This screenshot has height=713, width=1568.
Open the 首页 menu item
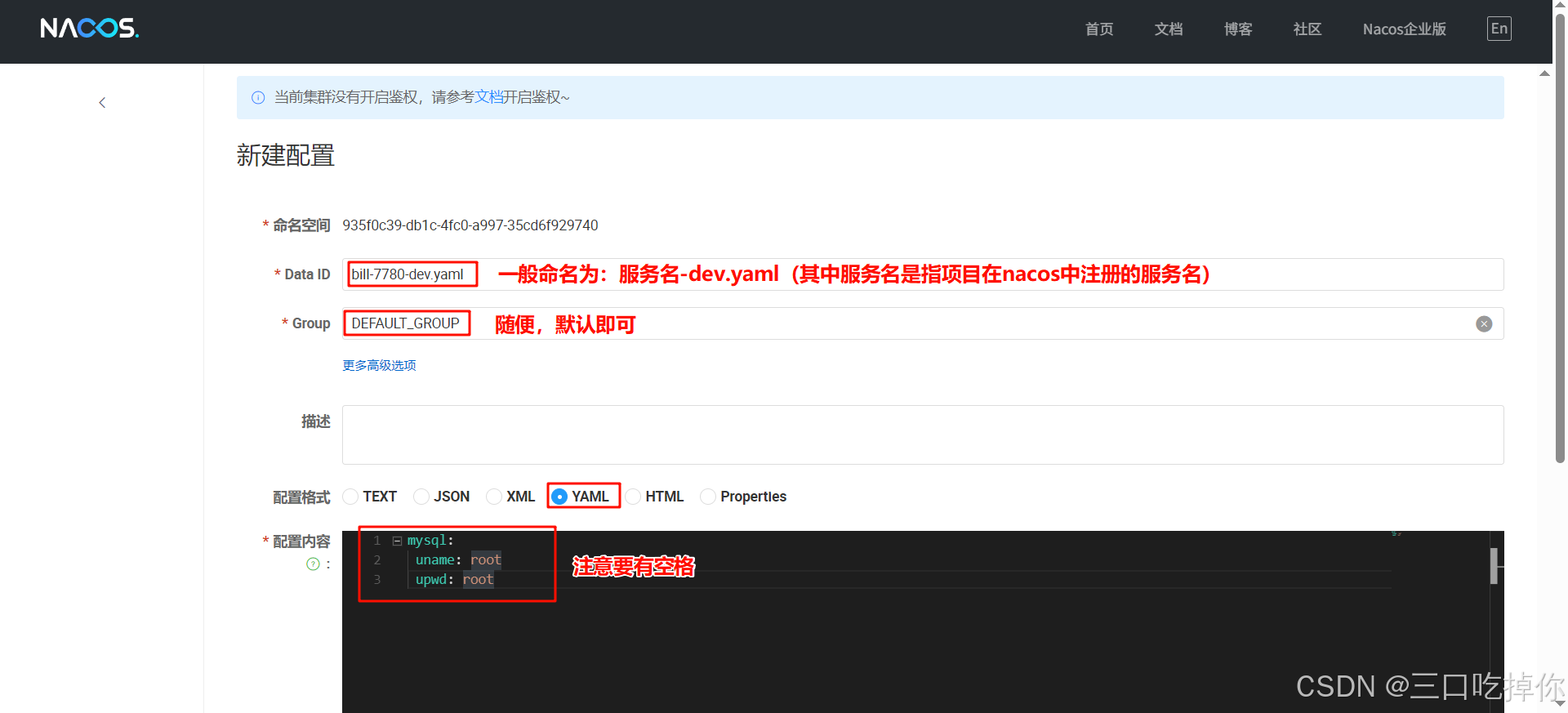(1099, 29)
